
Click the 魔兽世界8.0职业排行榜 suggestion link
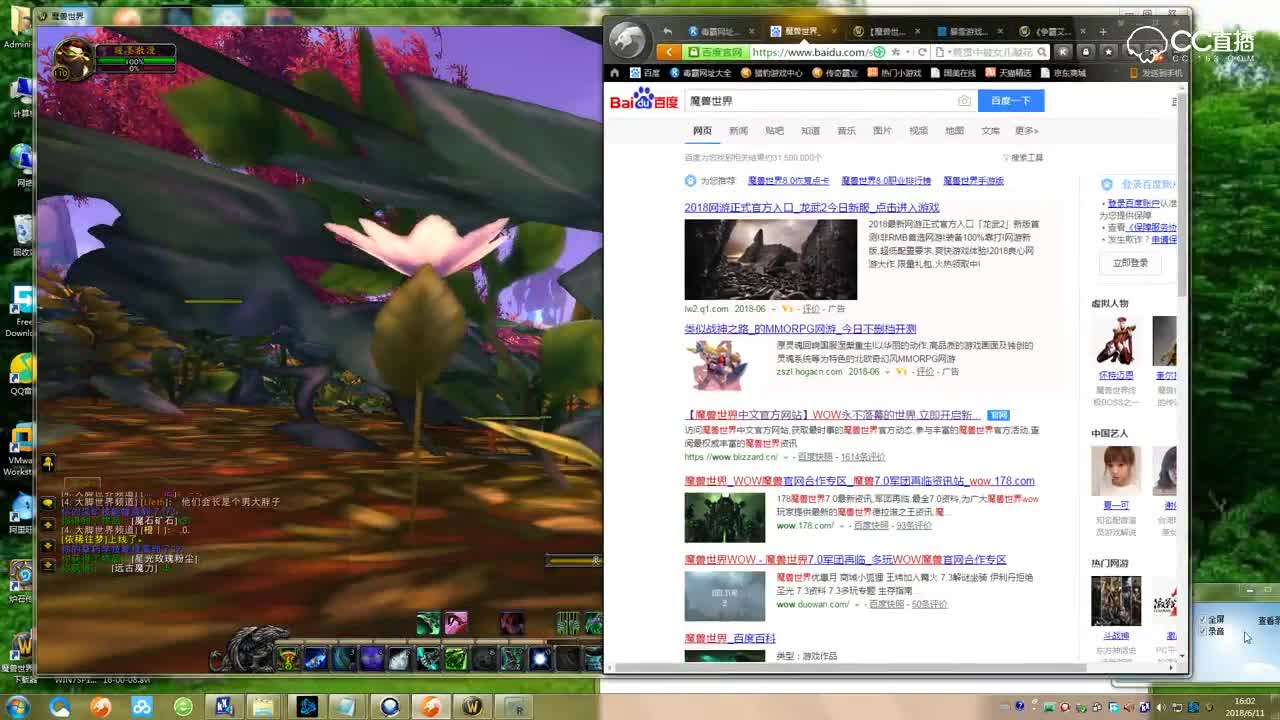[x=886, y=181]
